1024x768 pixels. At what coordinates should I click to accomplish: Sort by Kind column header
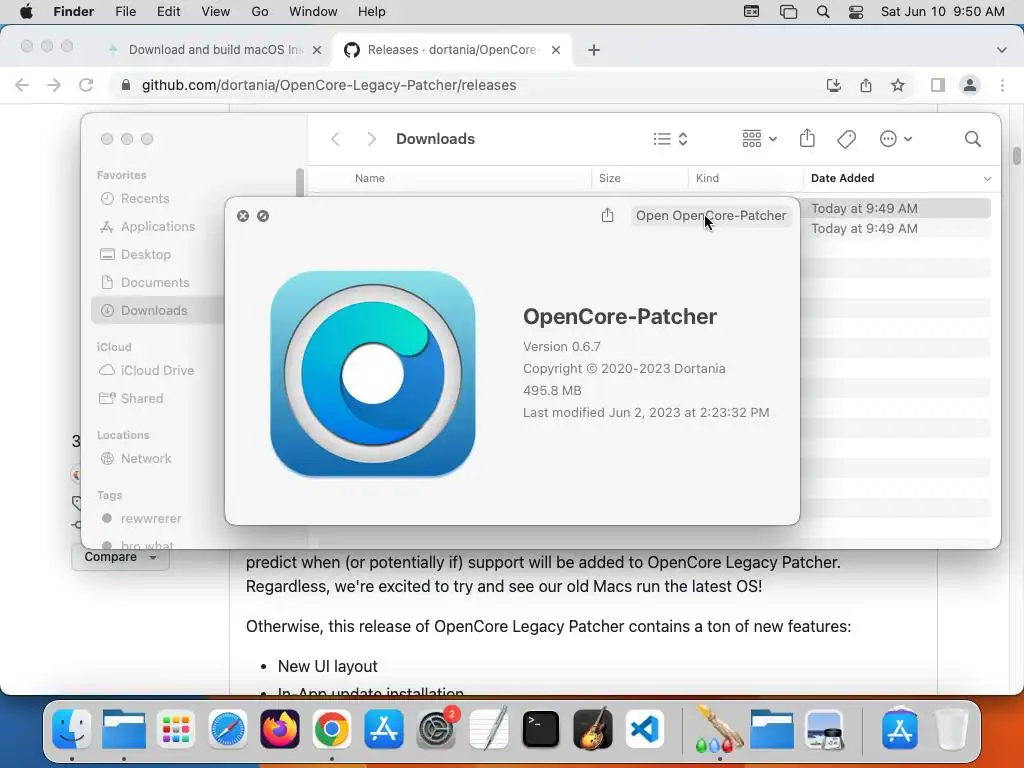coord(707,178)
